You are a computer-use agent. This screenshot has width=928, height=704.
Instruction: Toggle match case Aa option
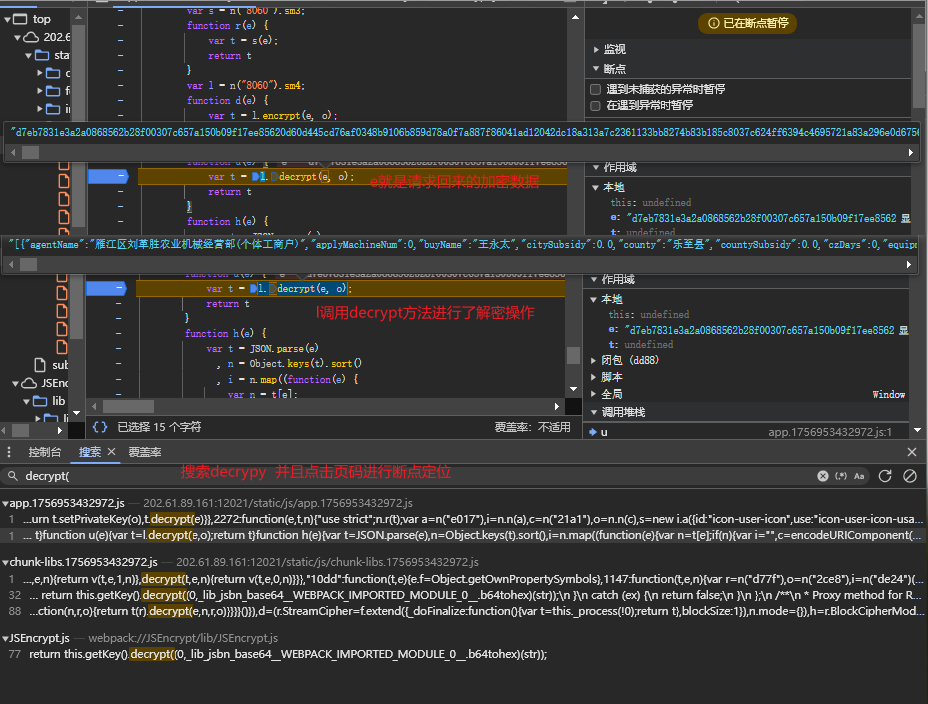pos(859,476)
